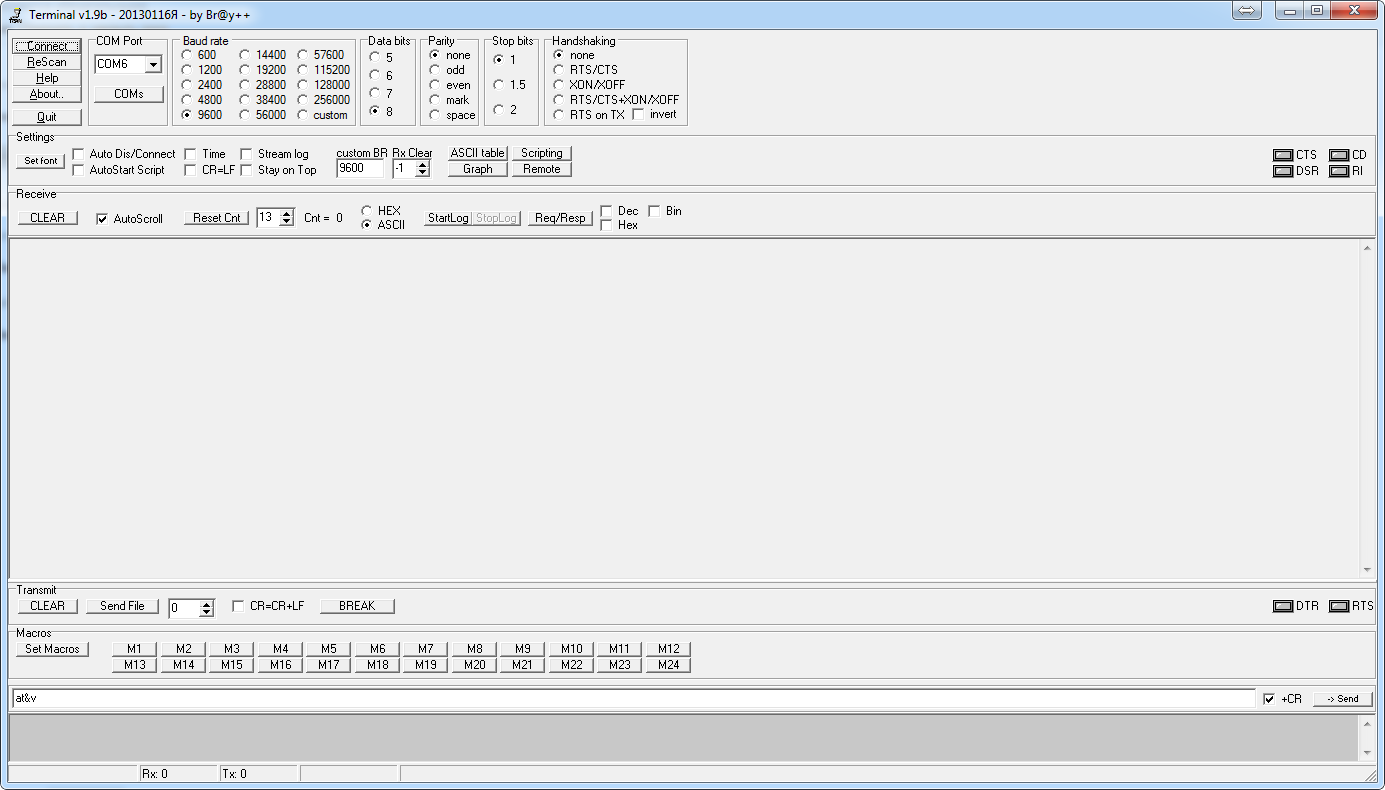Click the DSR status indicator
Image resolution: width=1385 pixels, height=790 pixels.
[x=1283, y=170]
